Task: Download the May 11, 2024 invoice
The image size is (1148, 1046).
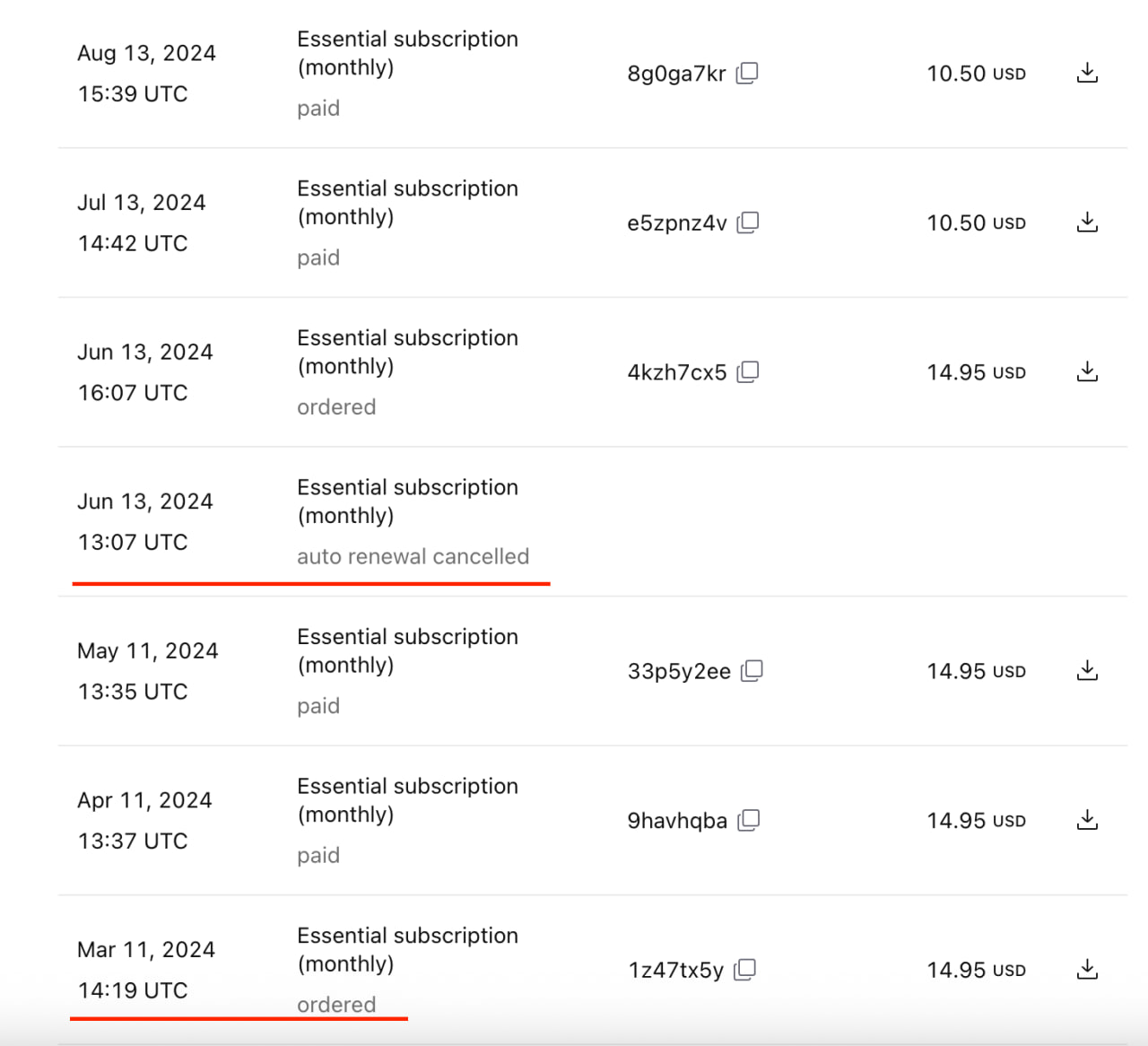Action: [x=1087, y=670]
